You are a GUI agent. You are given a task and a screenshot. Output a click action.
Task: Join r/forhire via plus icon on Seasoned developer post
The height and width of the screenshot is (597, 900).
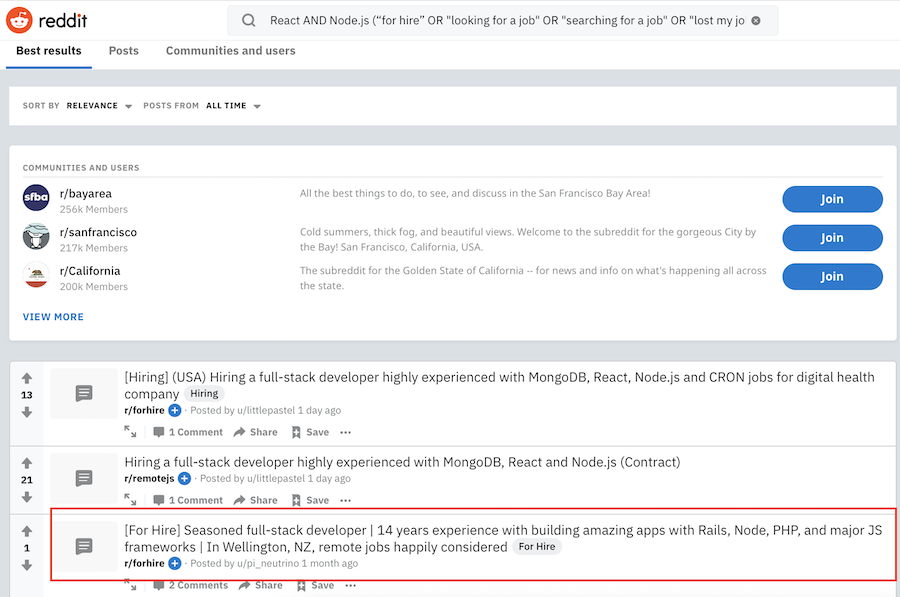click(175, 563)
